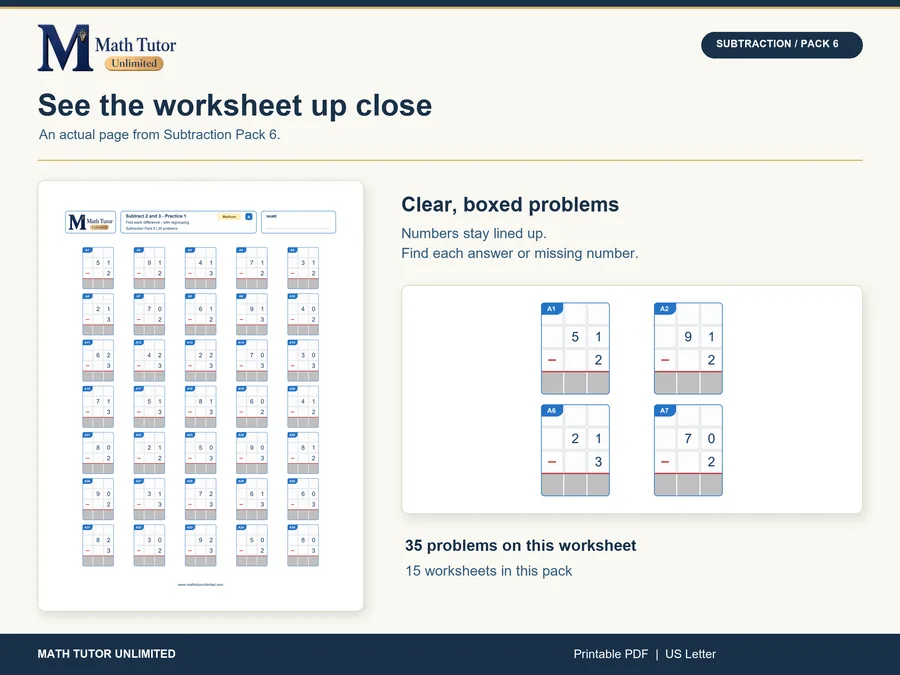900x675 pixels.
Task: Click the worksheet thumbnail's title box 'Subtract 2 and 3'
Action: tap(188, 222)
